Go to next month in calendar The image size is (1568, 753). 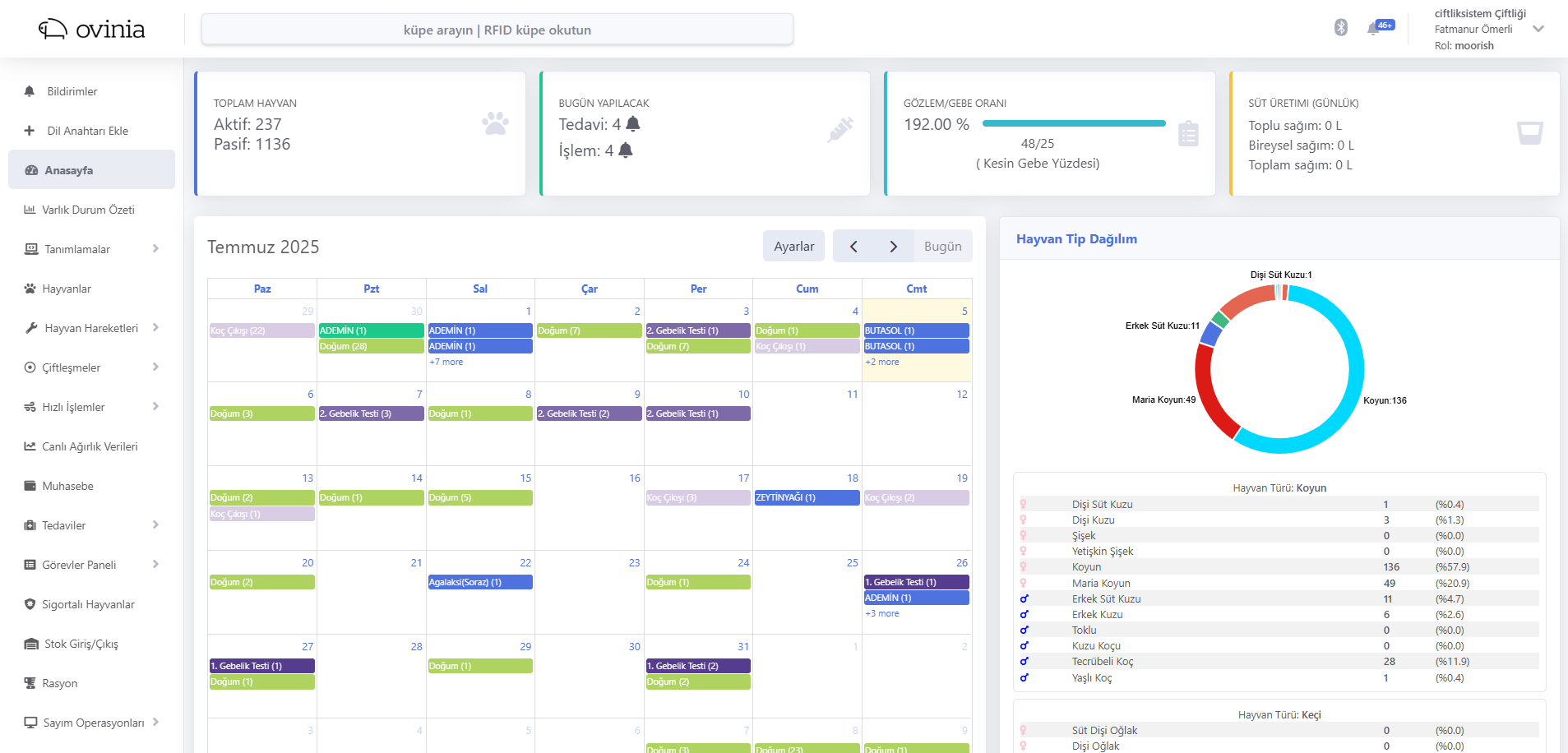coord(893,246)
